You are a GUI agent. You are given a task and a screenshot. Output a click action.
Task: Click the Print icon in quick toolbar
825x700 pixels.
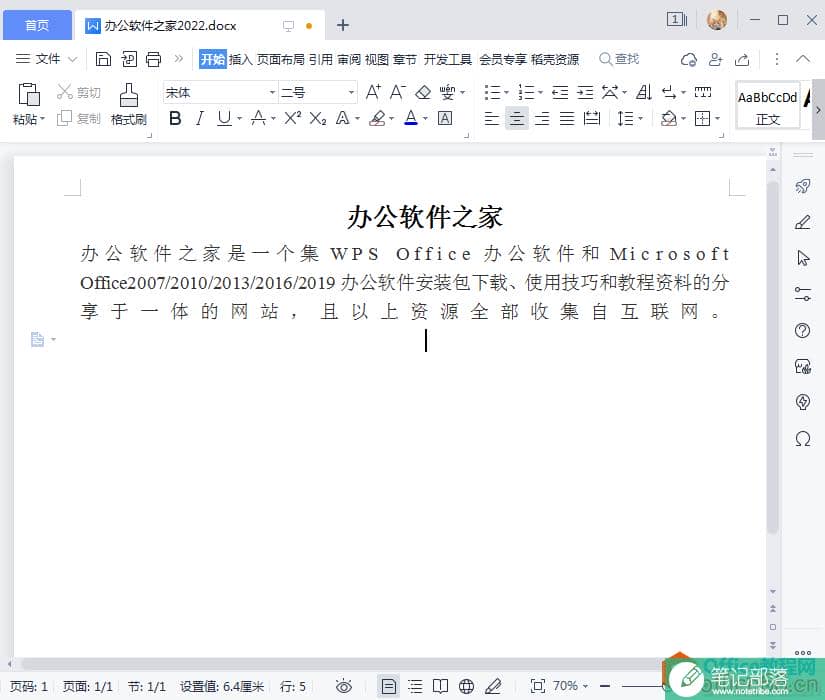[154, 59]
